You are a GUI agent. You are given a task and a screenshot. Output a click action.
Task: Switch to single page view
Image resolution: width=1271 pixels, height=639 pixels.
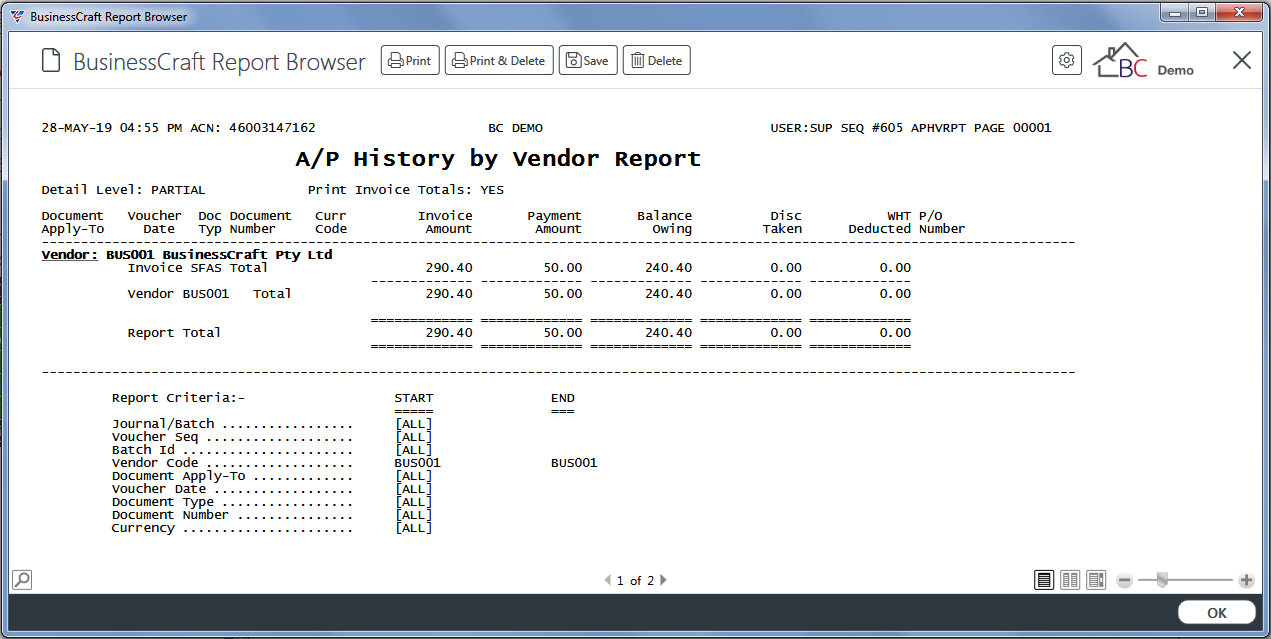(x=1044, y=580)
